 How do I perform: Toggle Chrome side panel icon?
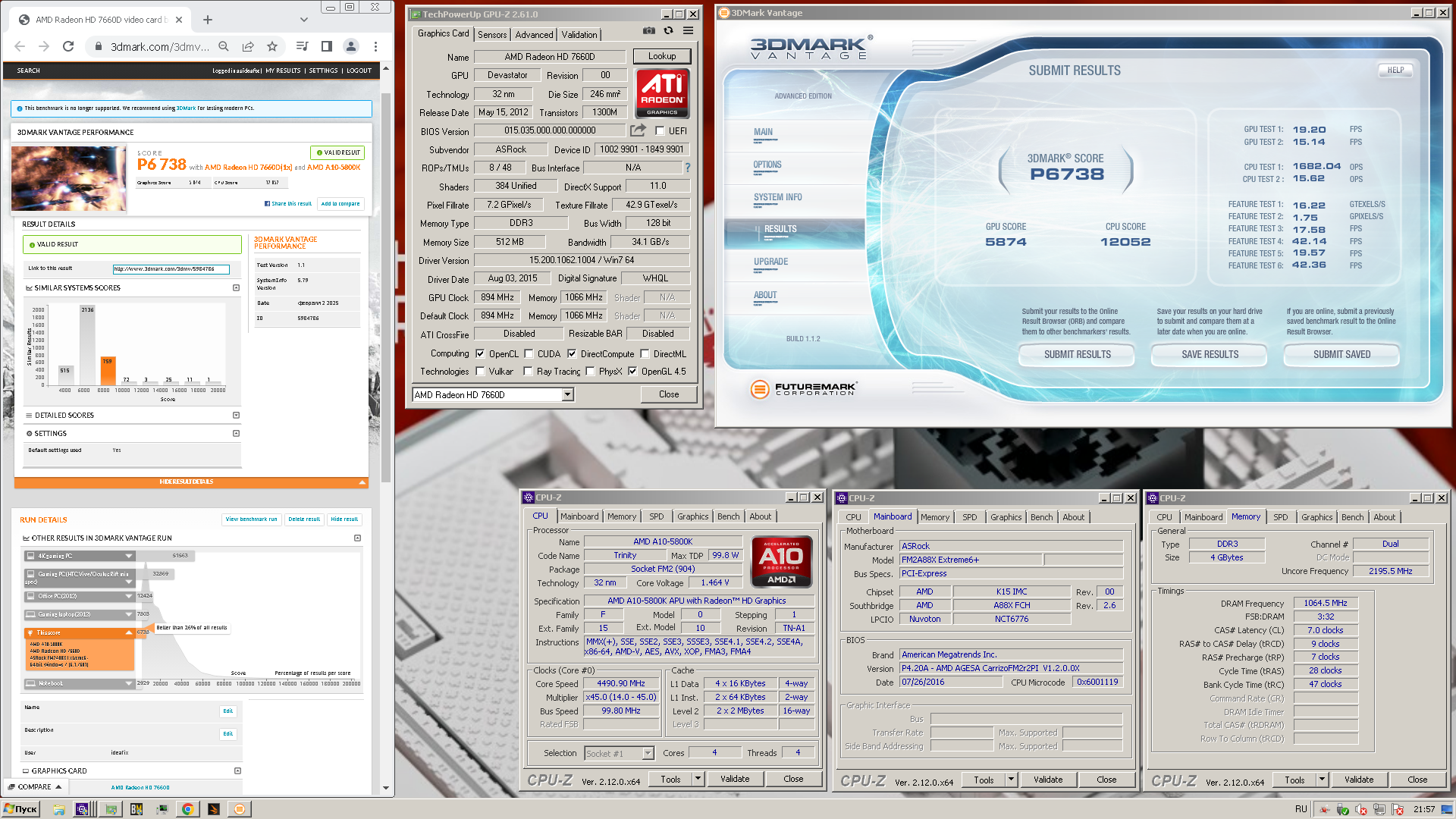327,46
